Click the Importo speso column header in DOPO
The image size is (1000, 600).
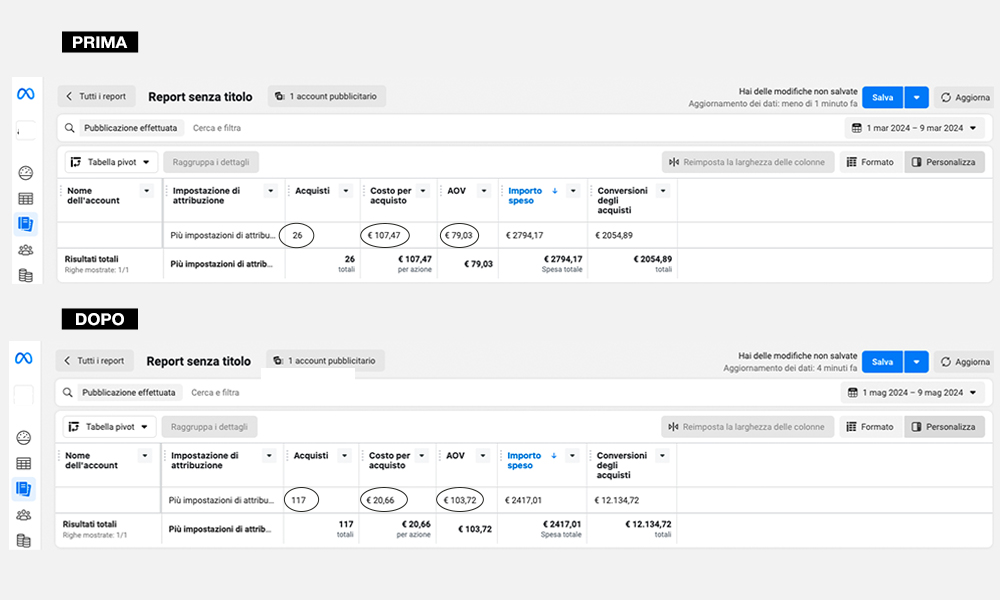click(524, 460)
